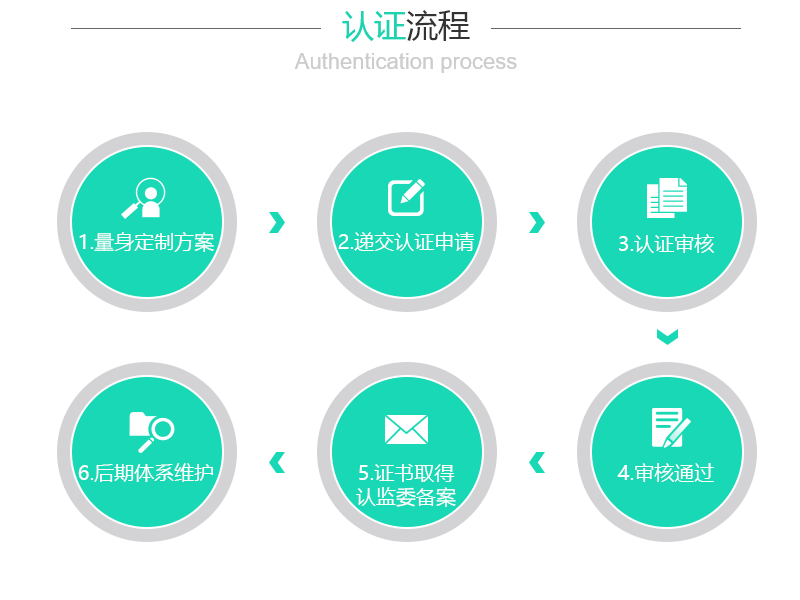Viewport: 800px width, 600px height.
Task: Click the documents icon above 认证审核
Action: point(667,198)
